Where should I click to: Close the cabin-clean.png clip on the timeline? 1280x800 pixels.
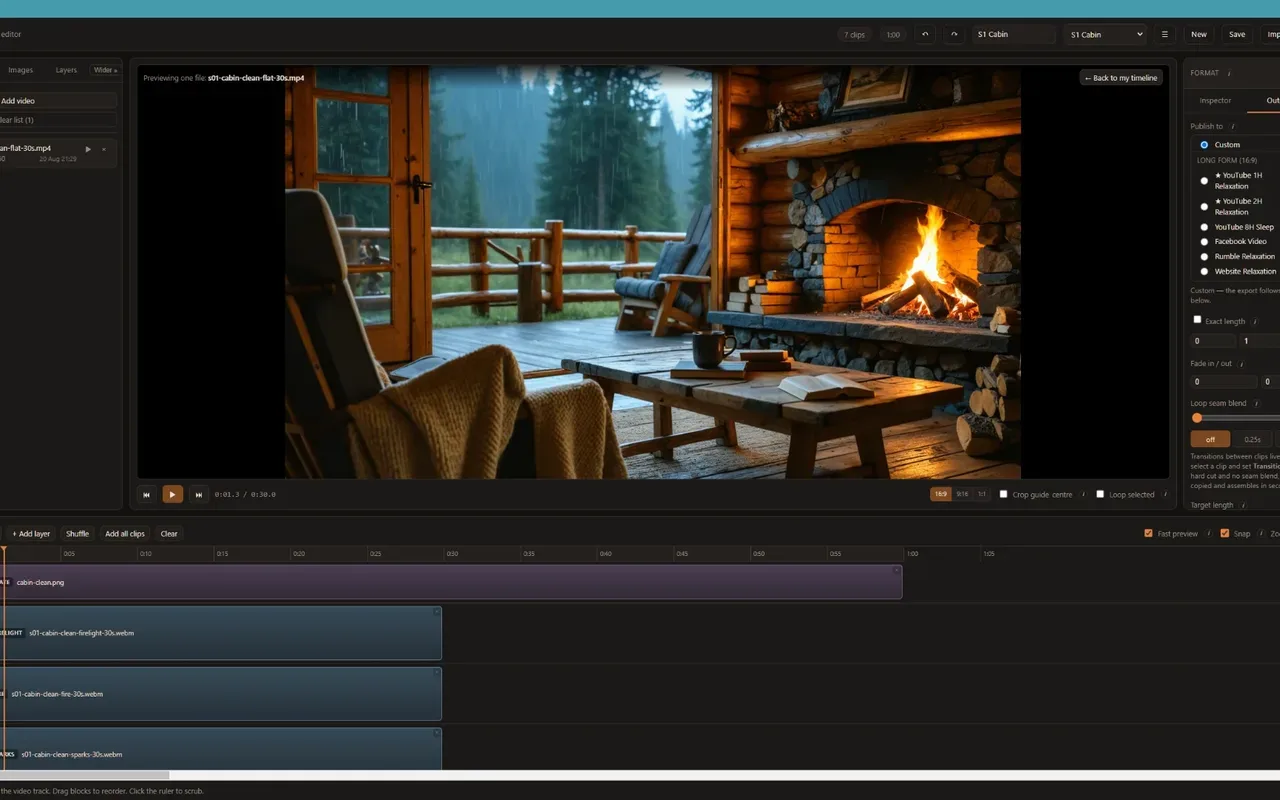(x=897, y=570)
